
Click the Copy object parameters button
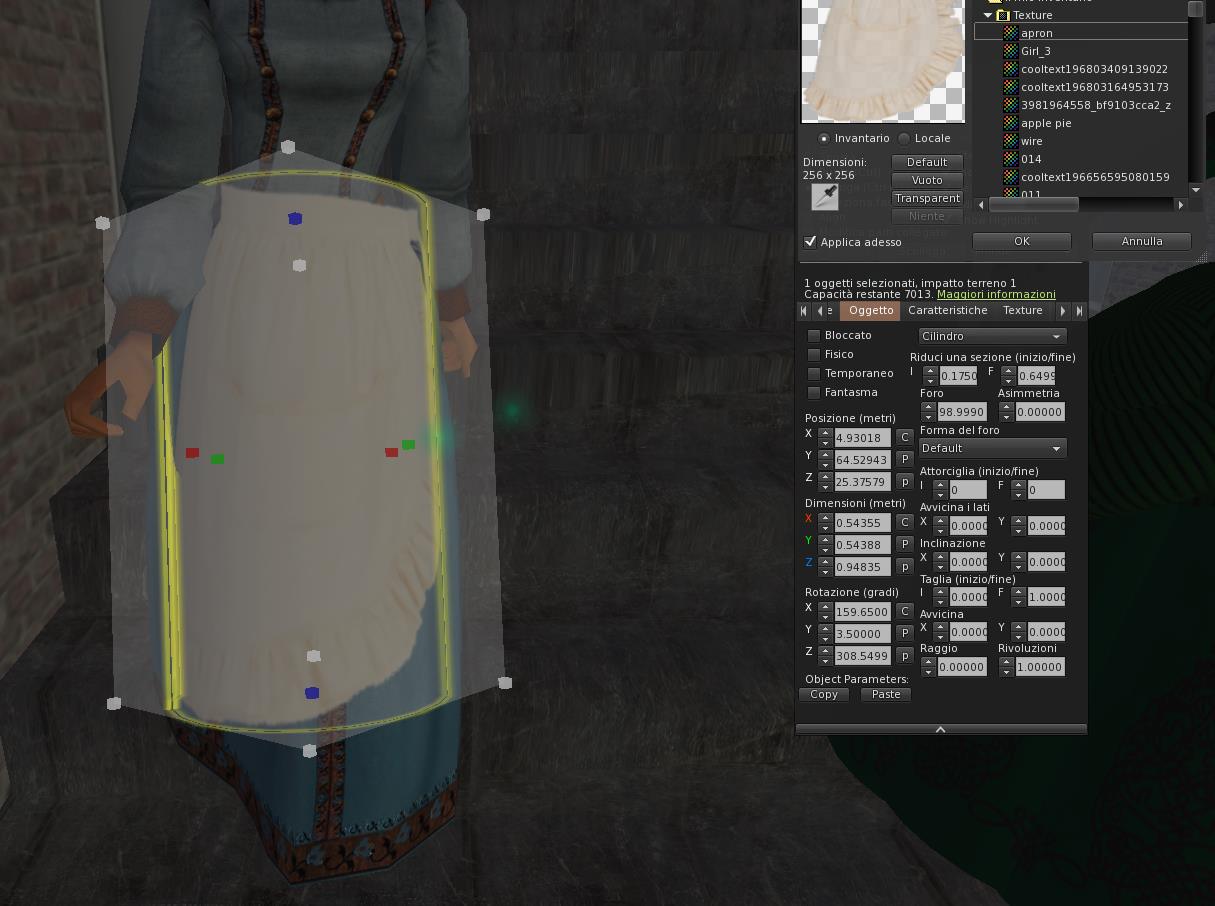click(x=824, y=695)
